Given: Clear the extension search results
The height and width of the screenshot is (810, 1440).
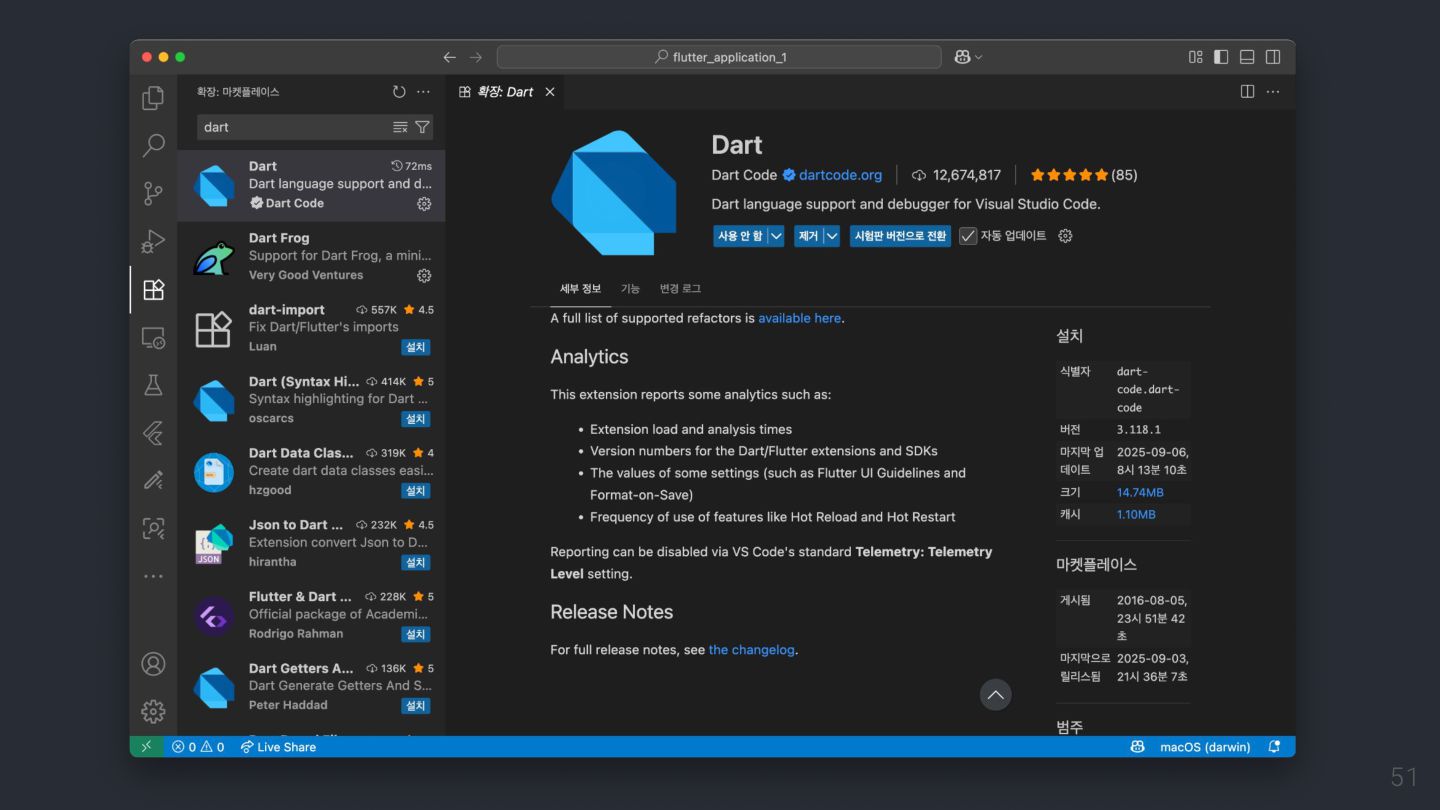Looking at the screenshot, I should [x=400, y=127].
